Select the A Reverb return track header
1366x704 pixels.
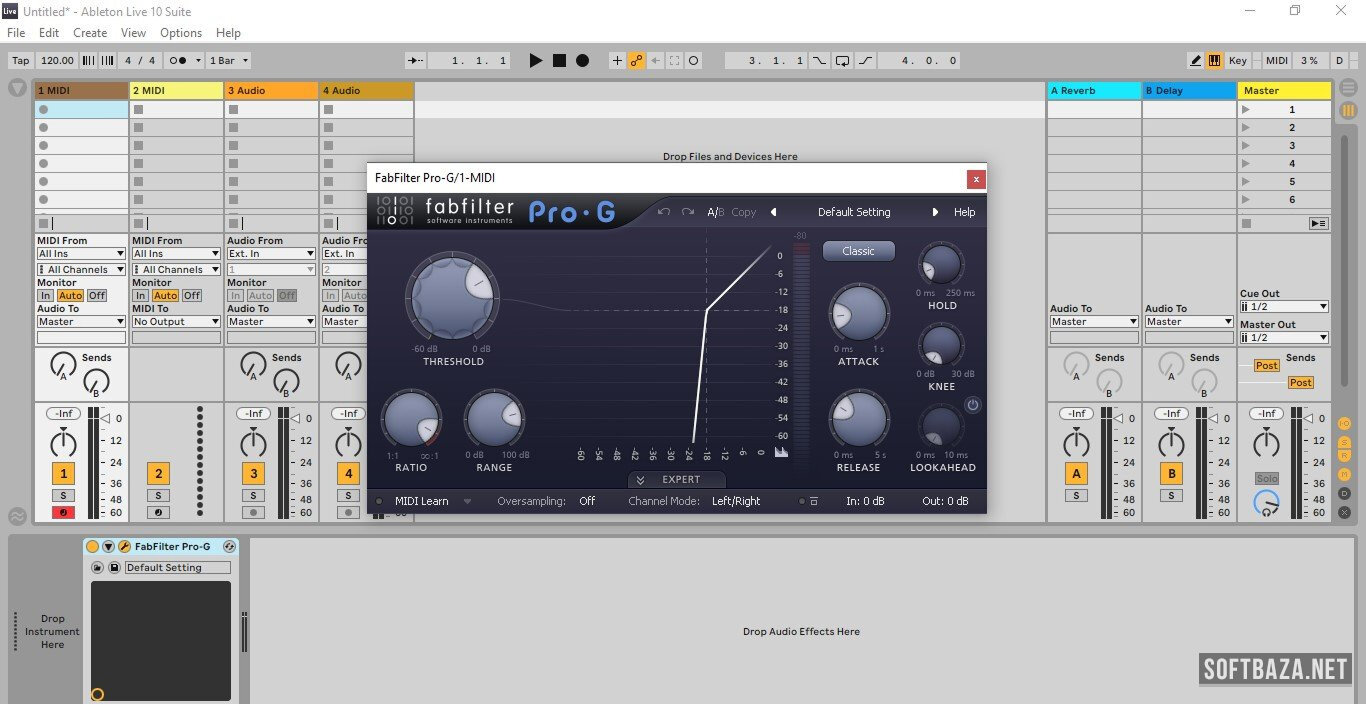click(x=1094, y=91)
